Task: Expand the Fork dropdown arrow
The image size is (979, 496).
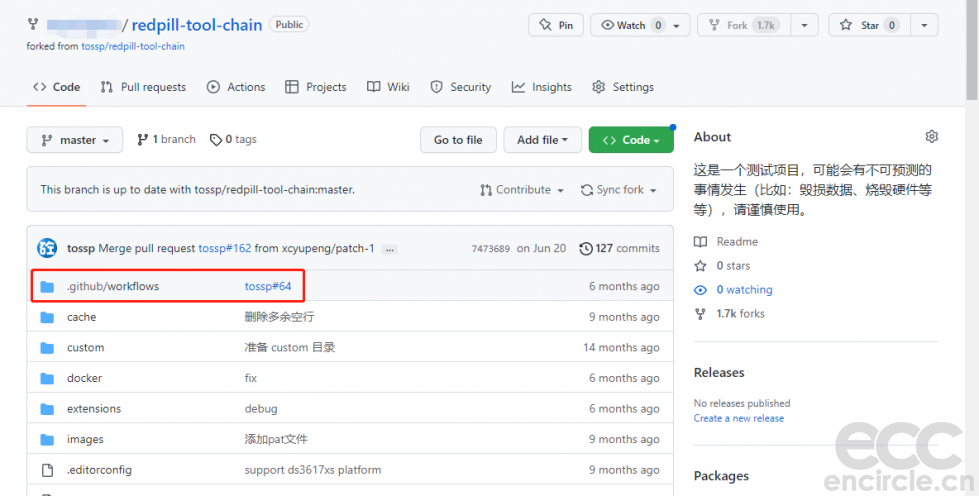Action: (805, 26)
